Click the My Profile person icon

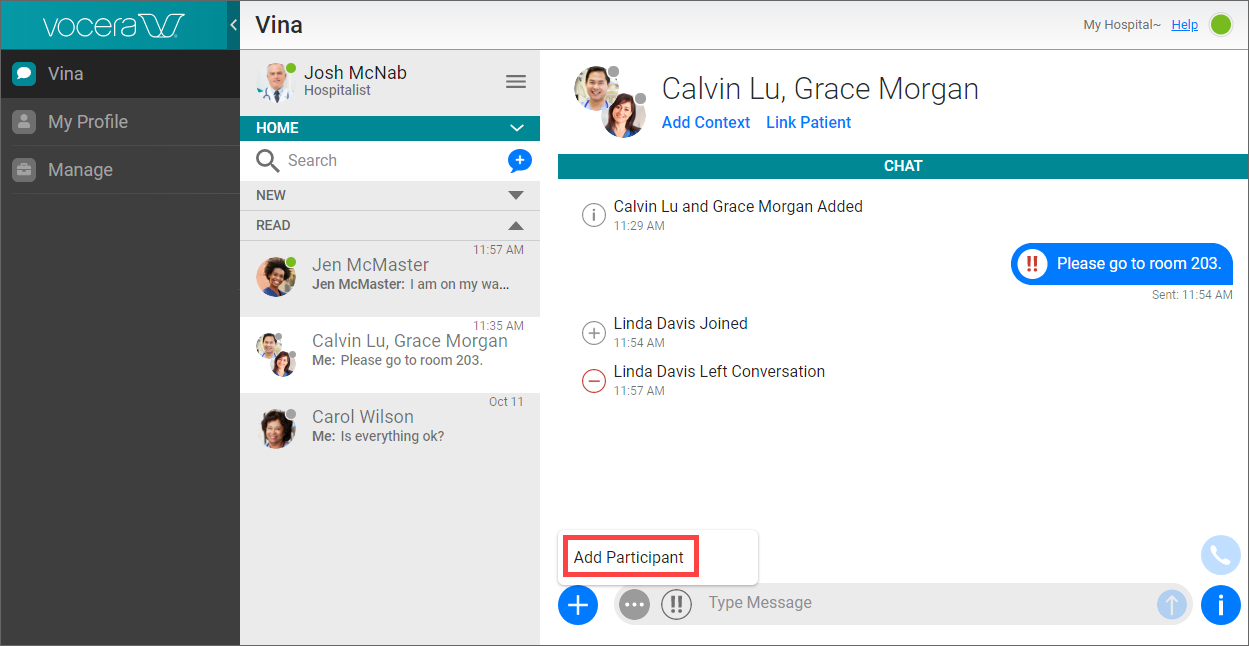(24, 122)
